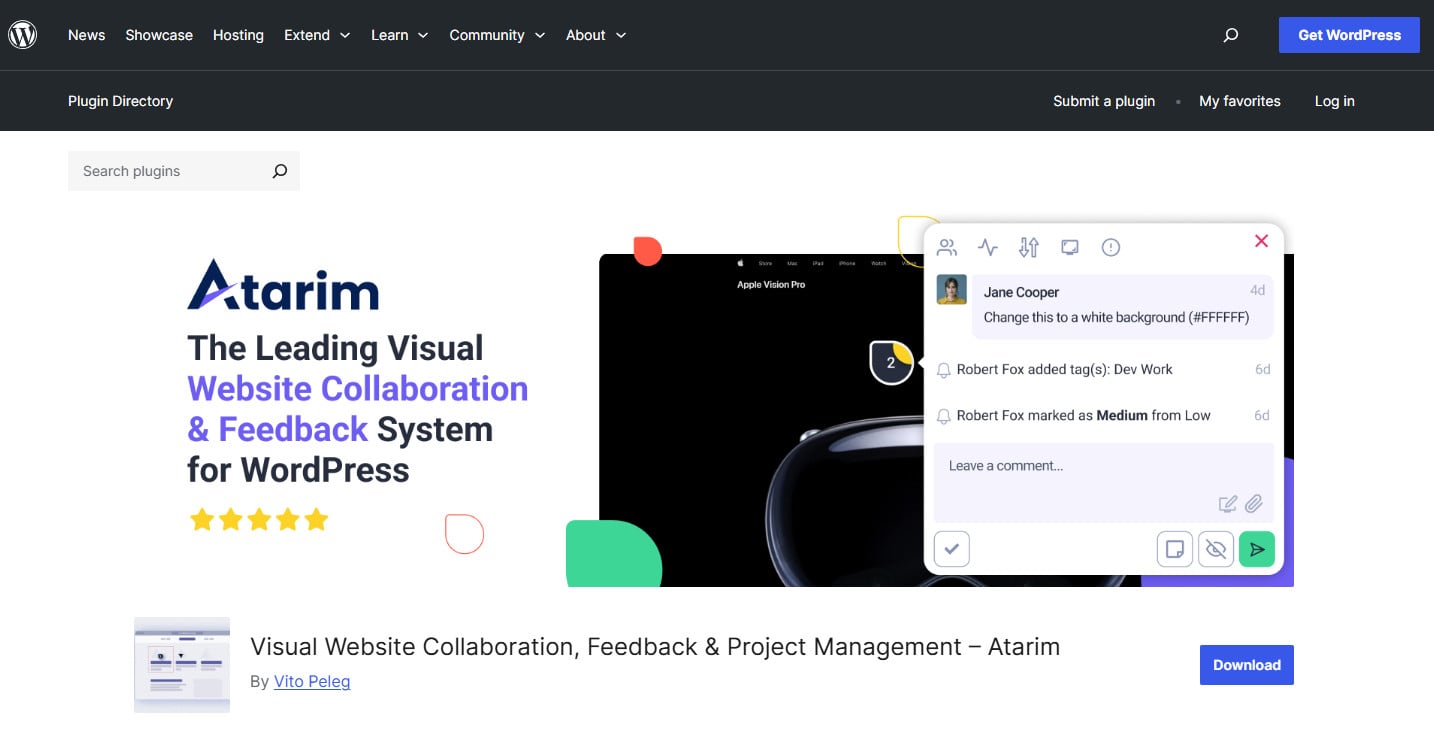Click the activity pulse icon
Image resolution: width=1434 pixels, height=729 pixels.
(988, 247)
